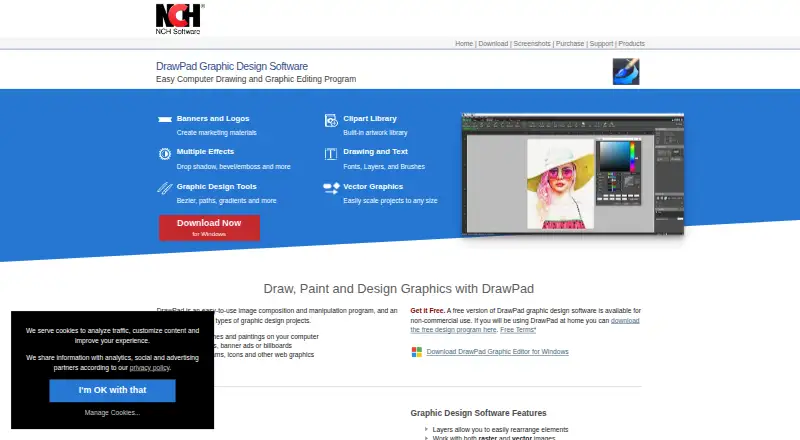Click the Drawing and Text heading
Viewport: 800px width, 440px height.
pos(375,152)
